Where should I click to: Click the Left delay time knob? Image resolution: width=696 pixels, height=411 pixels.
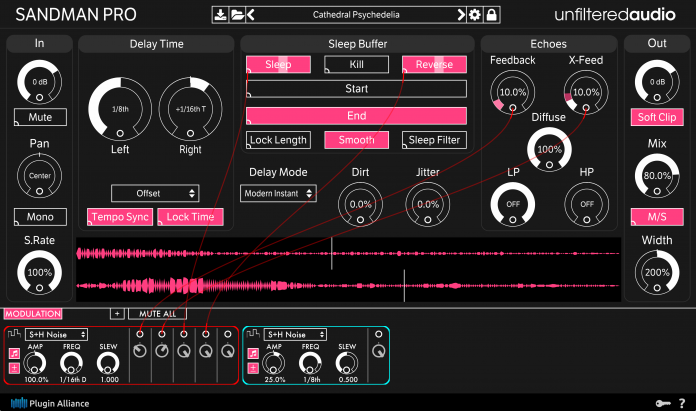[120, 109]
